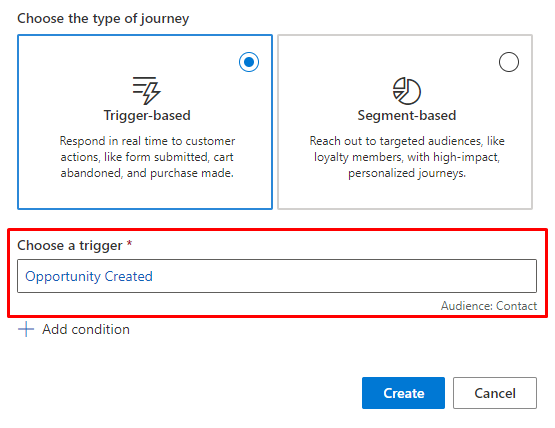Click the Segment-based description about targeted audiences
555x428 pixels.
click(x=407, y=157)
